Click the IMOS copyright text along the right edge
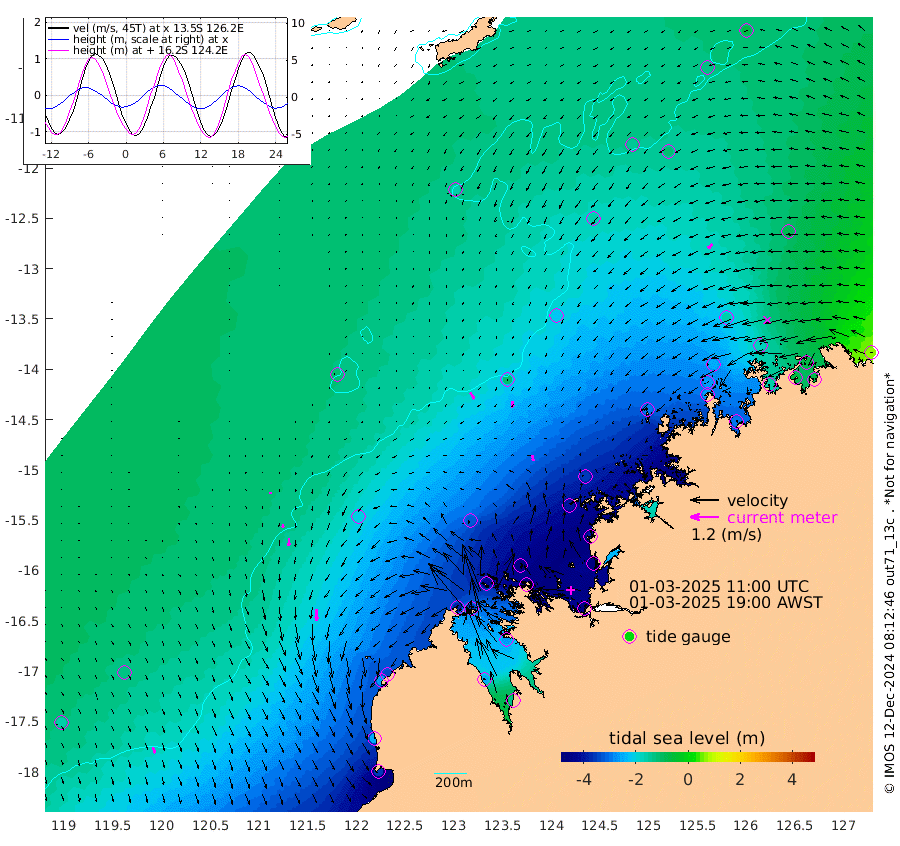This screenshot has width=900, height=846. [889, 583]
